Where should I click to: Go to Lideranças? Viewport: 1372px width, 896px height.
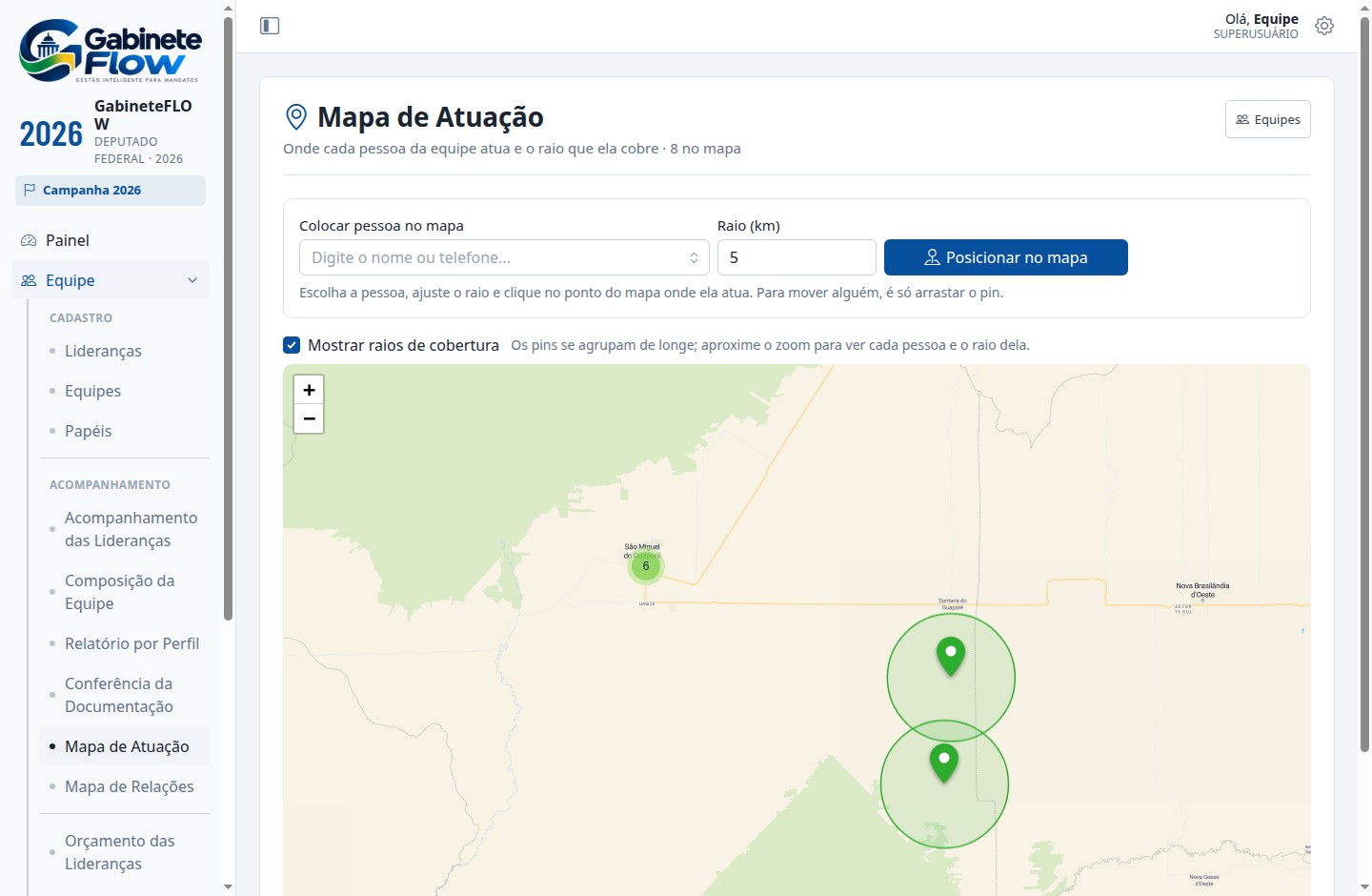tap(103, 351)
